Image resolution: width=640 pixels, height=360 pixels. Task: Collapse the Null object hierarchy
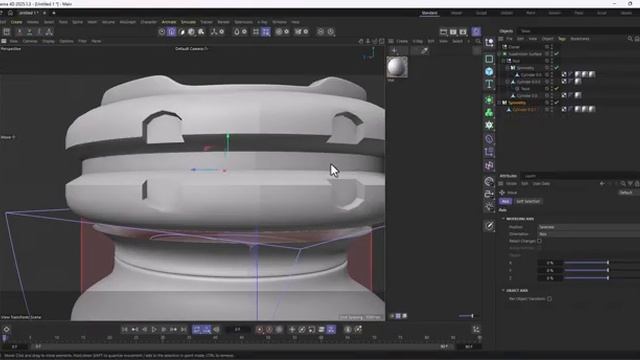[x=504, y=61]
